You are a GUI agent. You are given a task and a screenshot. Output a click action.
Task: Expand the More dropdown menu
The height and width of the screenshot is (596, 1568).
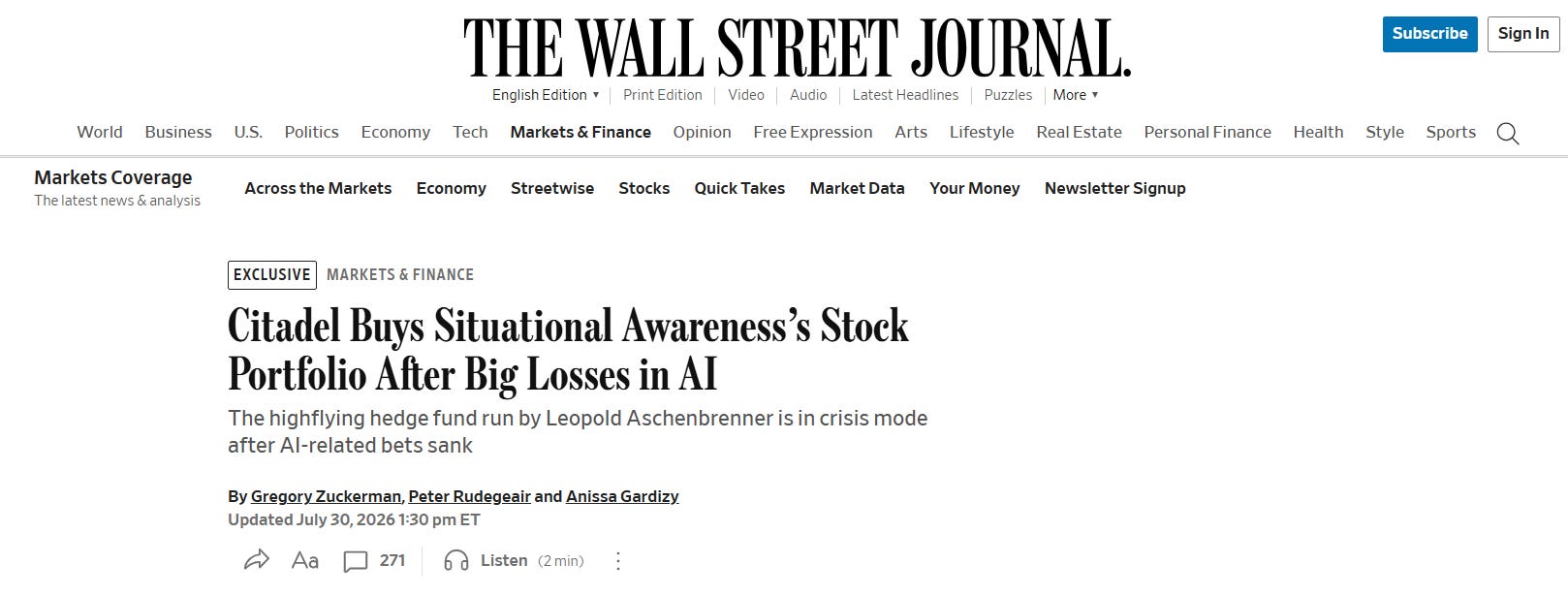1076,95
